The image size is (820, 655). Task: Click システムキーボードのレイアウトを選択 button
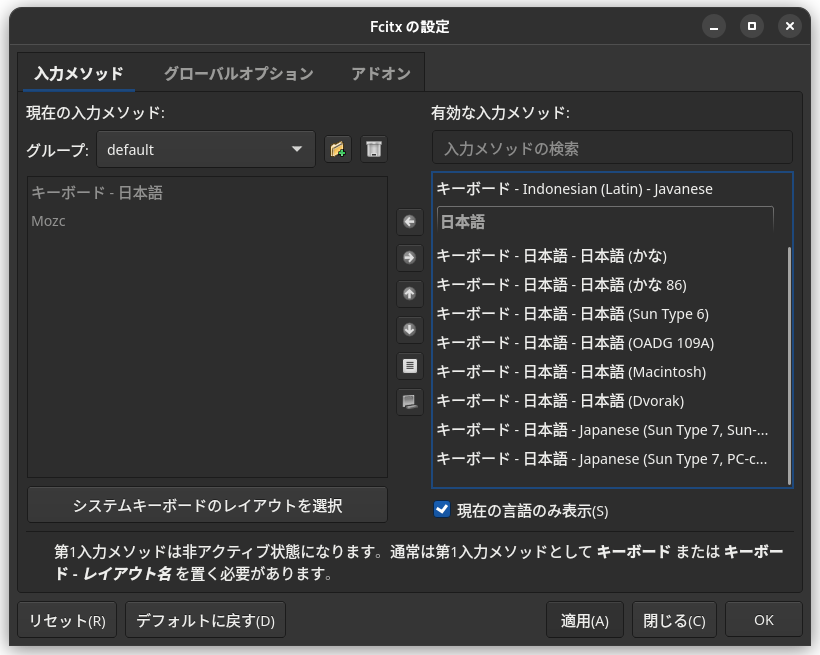pos(208,505)
